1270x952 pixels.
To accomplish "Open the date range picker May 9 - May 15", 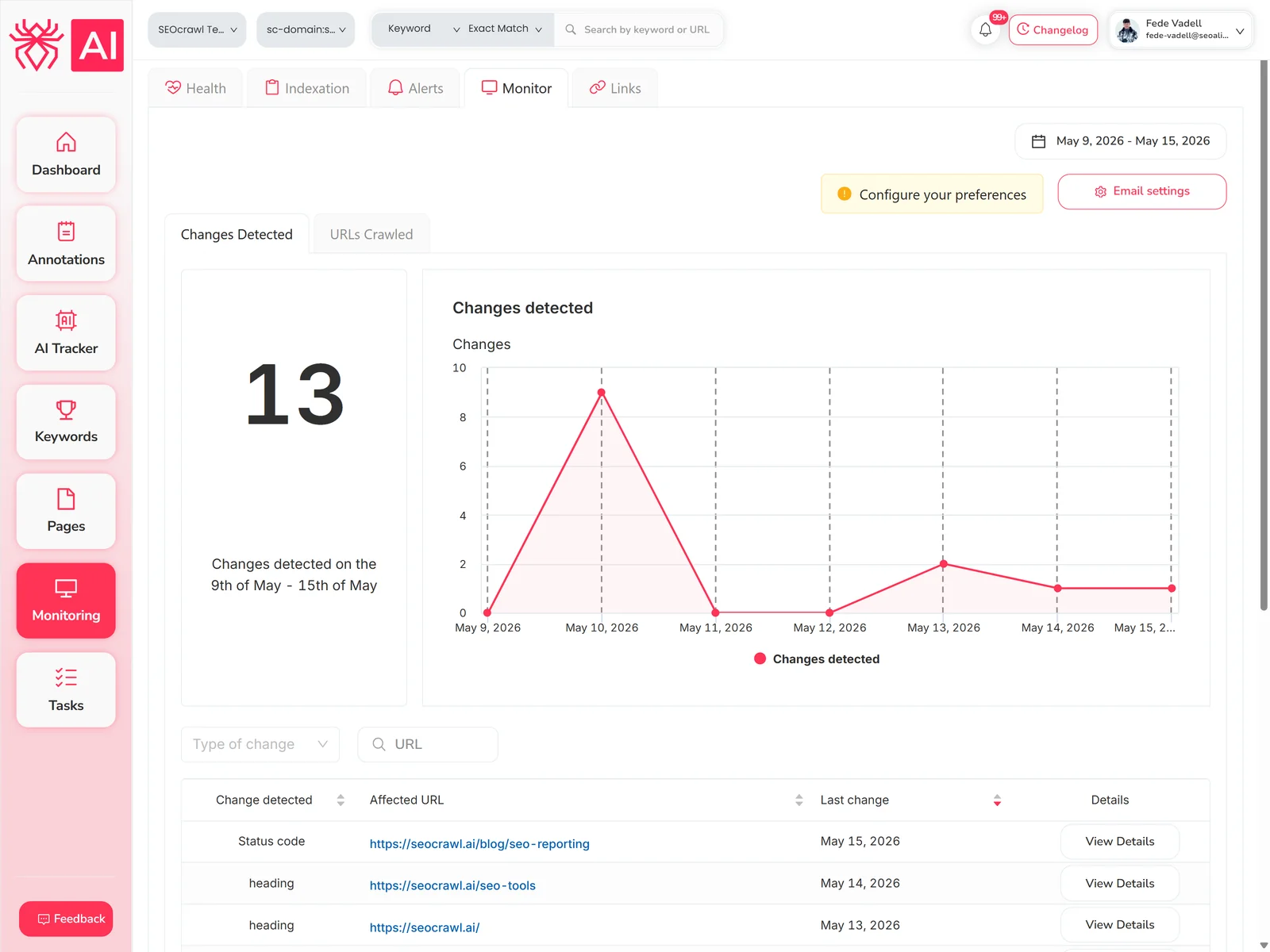I will [1120, 141].
